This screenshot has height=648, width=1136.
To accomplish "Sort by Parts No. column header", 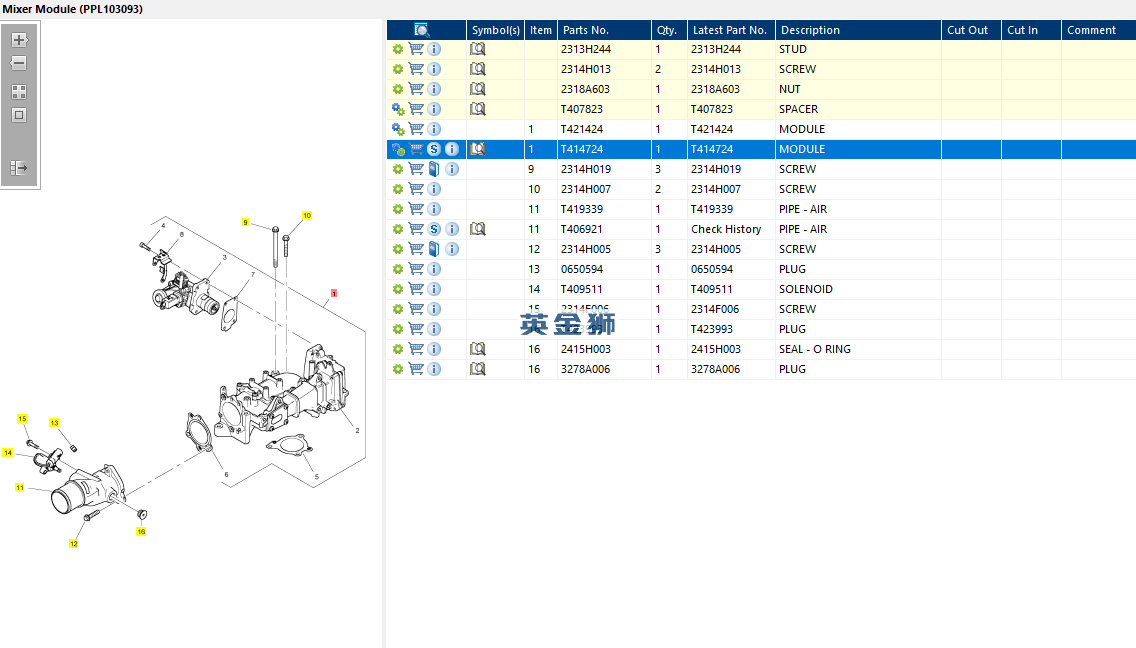I will point(604,30).
